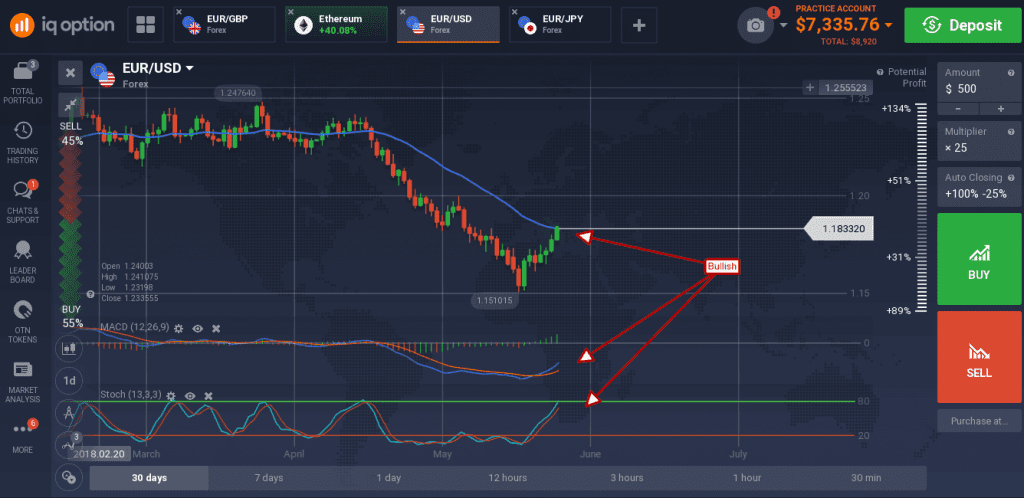This screenshot has height=498, width=1024.
Task: Close the EUR/USD chart with X button
Action: [x=71, y=72]
